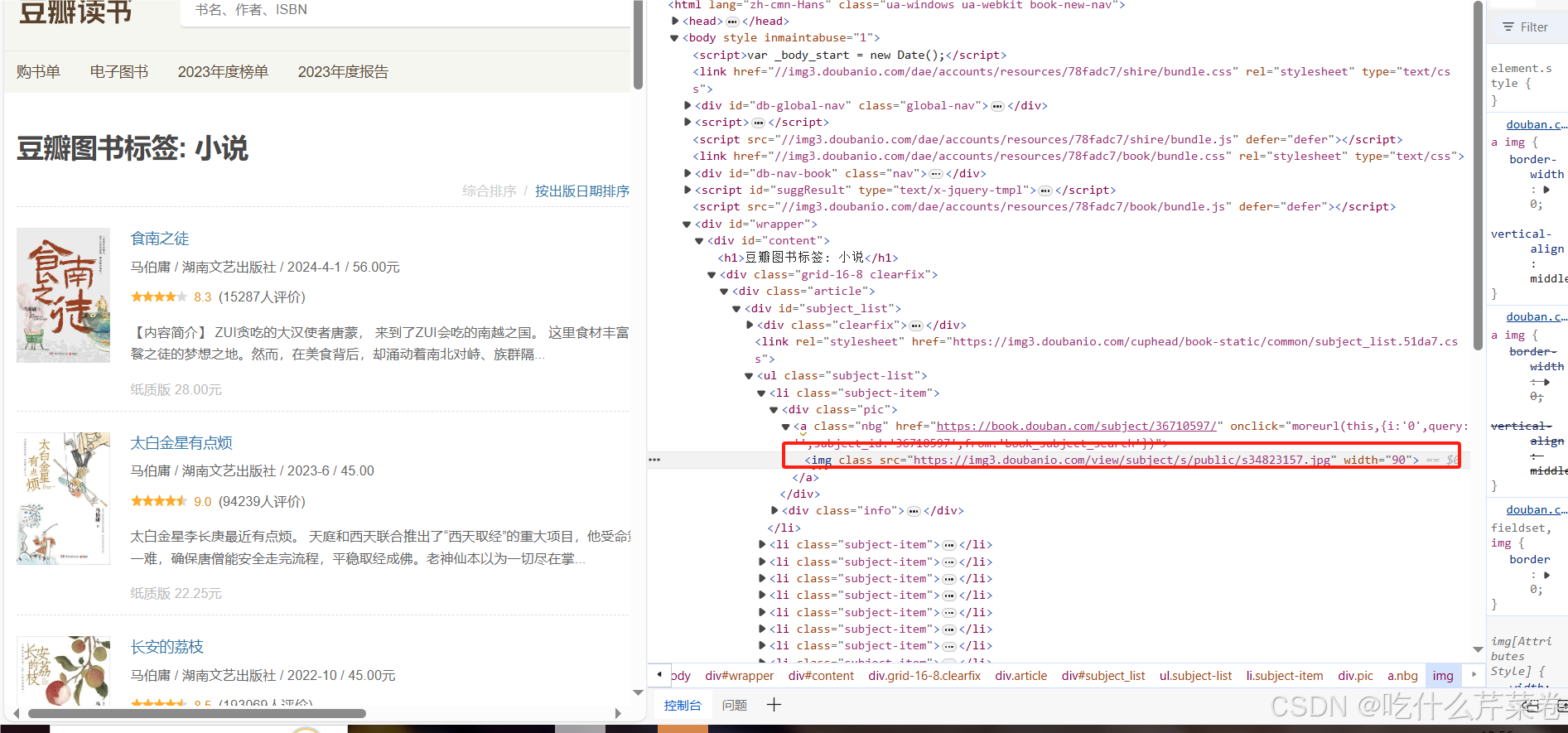Expand the div#db-nav-book node
The height and width of the screenshot is (733, 1568).
point(688,174)
